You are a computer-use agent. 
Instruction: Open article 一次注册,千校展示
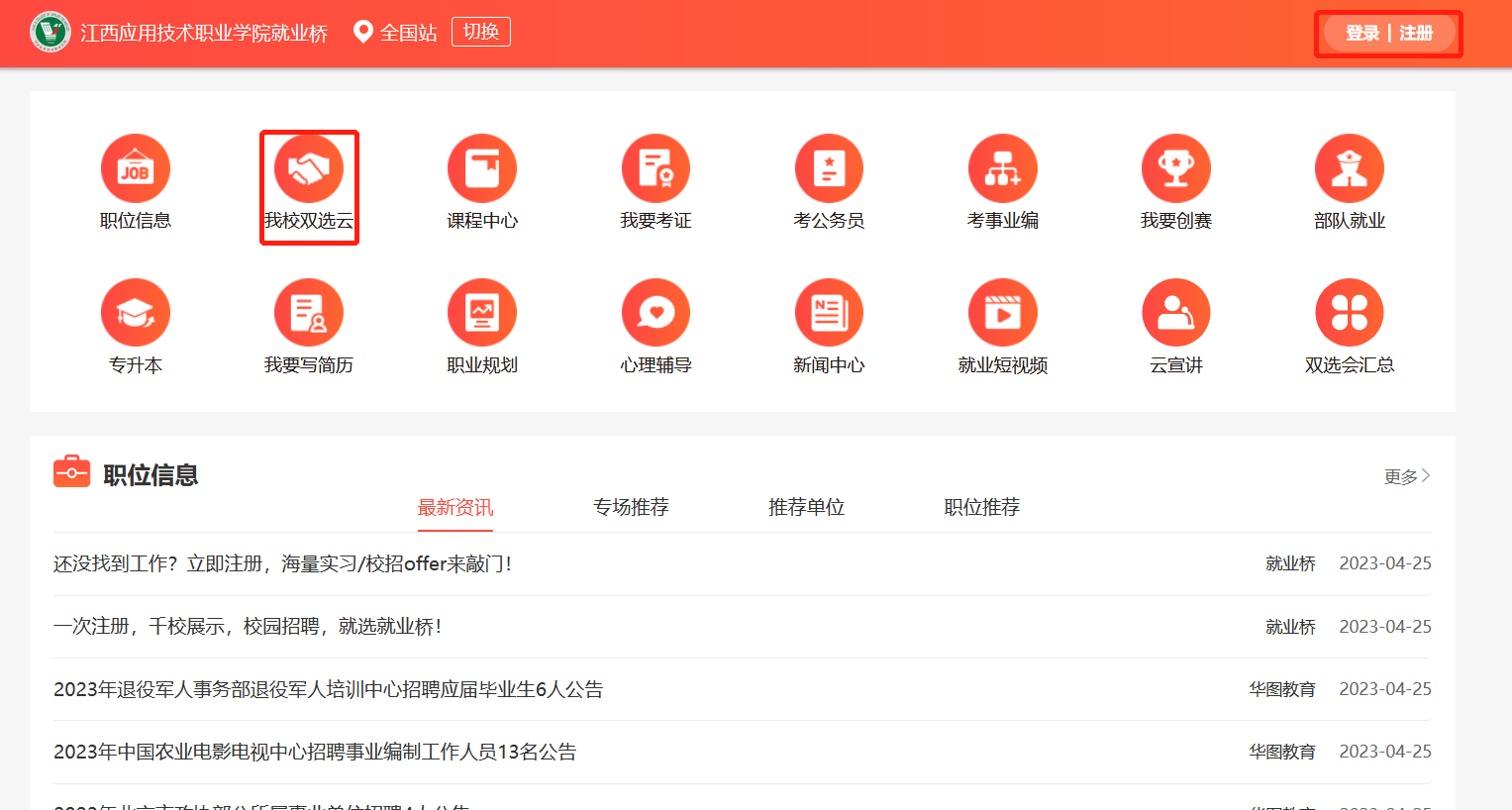point(248,626)
